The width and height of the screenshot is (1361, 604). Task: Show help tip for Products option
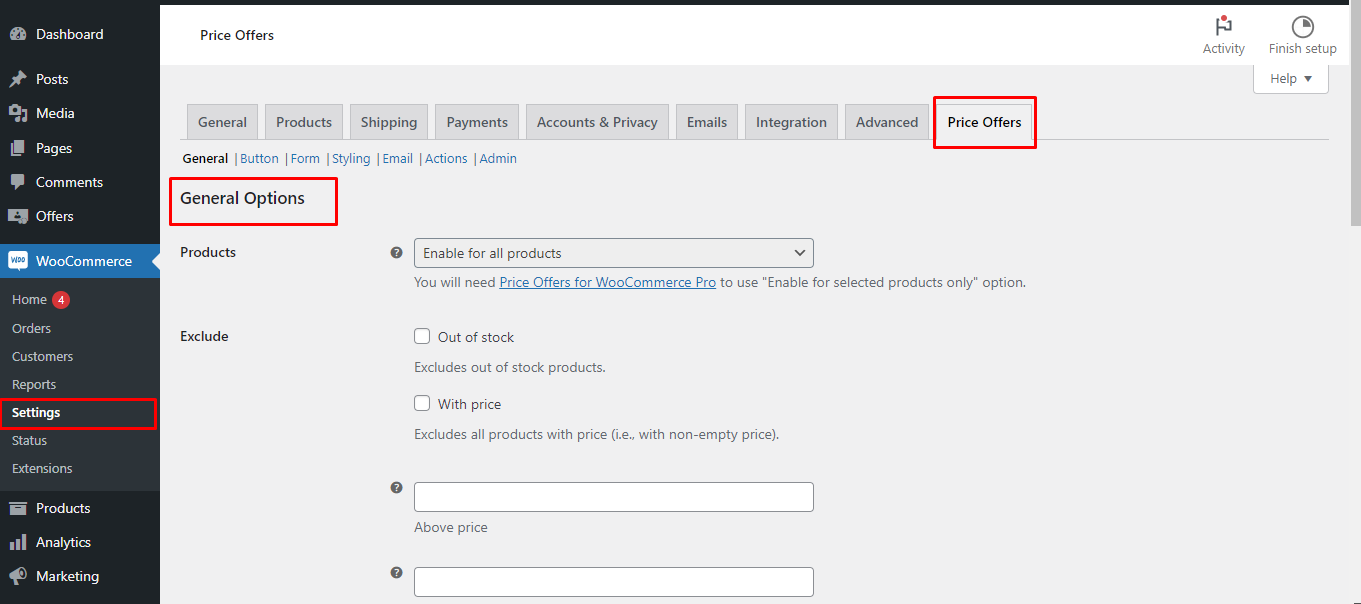coord(396,253)
